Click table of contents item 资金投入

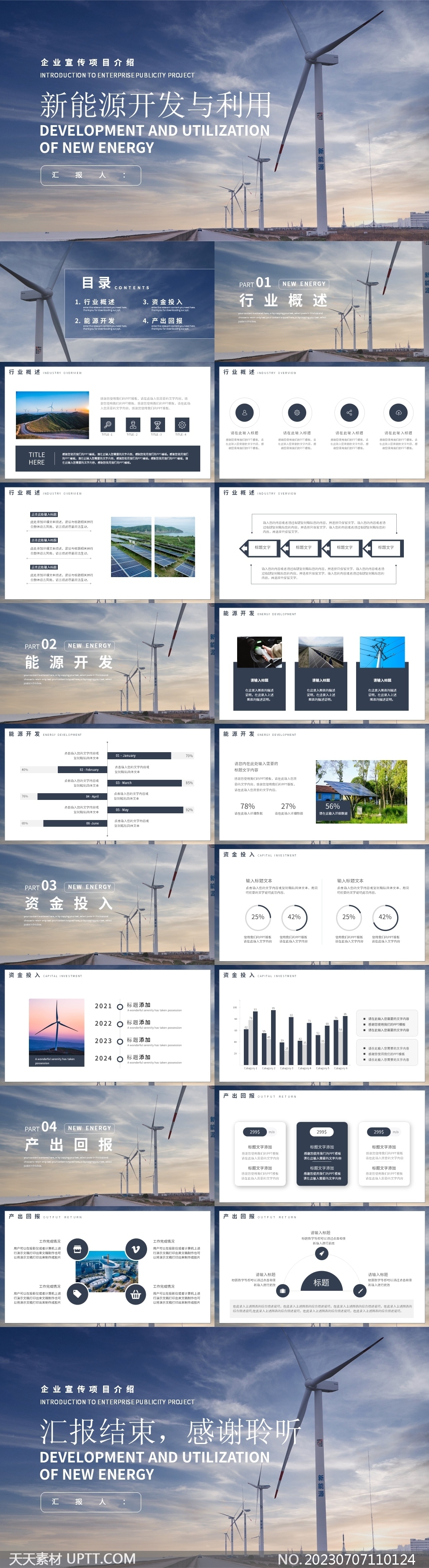[163, 302]
